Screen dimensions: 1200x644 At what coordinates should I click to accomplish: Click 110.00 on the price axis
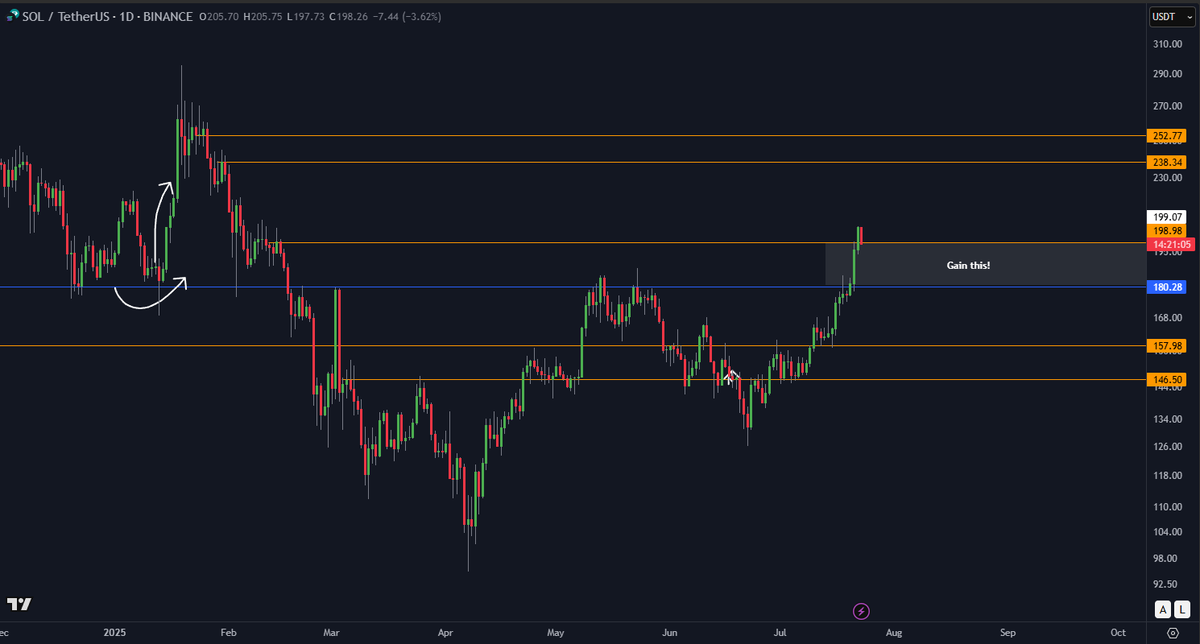(x=1167, y=507)
